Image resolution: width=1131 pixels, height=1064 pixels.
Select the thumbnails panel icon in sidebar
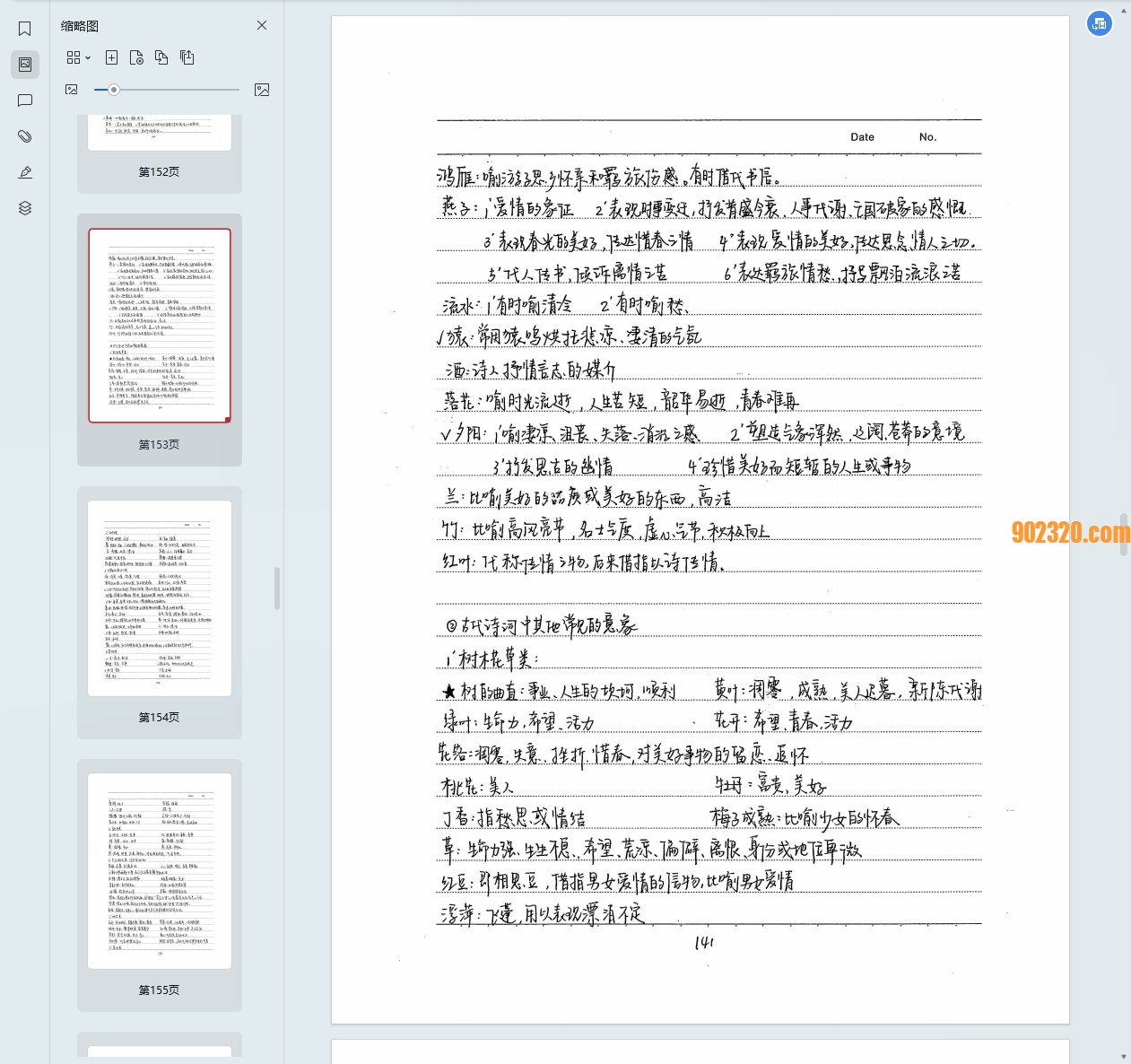pyautogui.click(x=24, y=64)
